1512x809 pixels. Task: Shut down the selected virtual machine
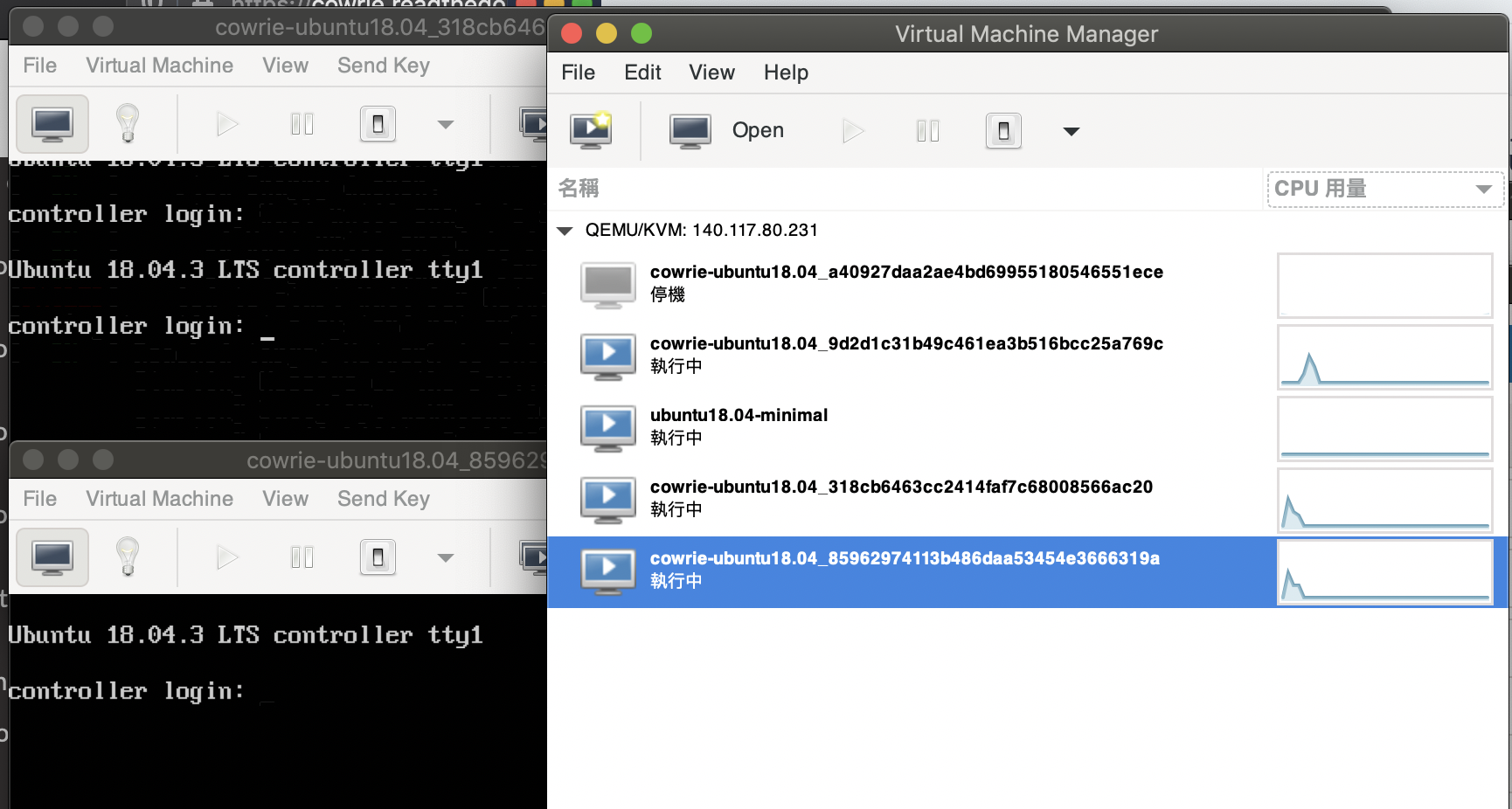[x=1002, y=130]
